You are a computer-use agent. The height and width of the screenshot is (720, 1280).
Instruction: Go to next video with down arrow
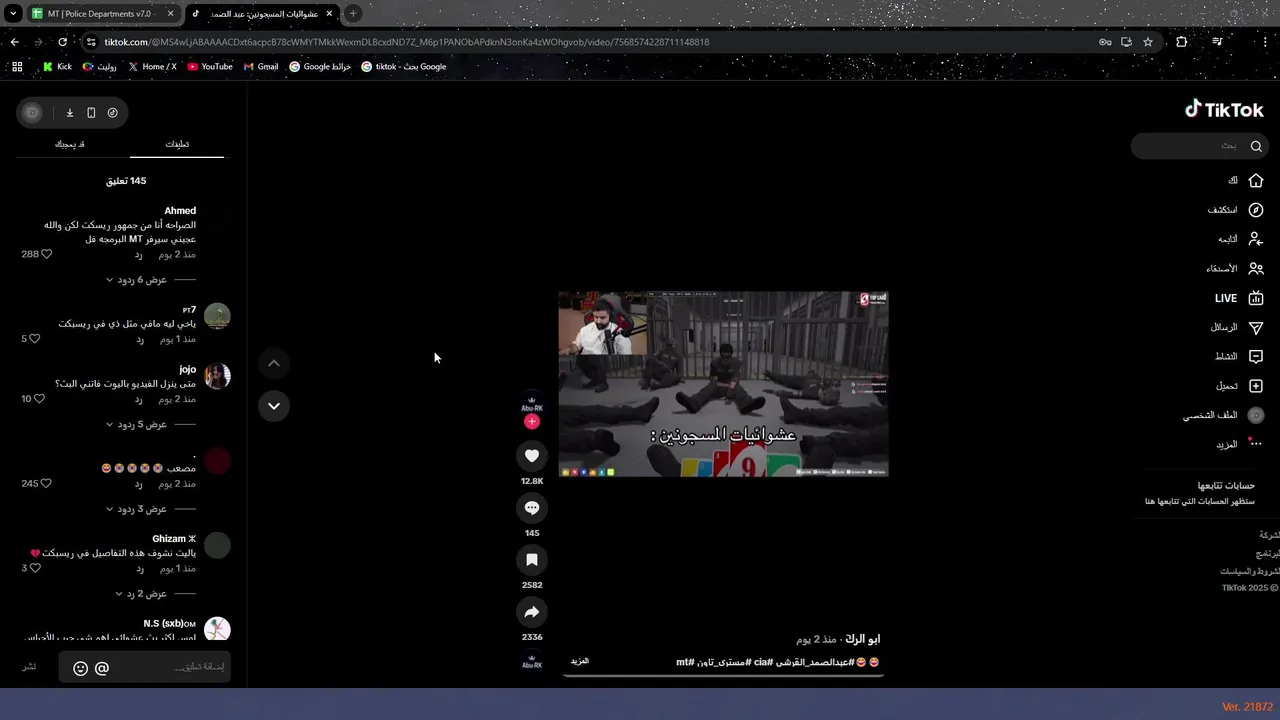[274, 405]
